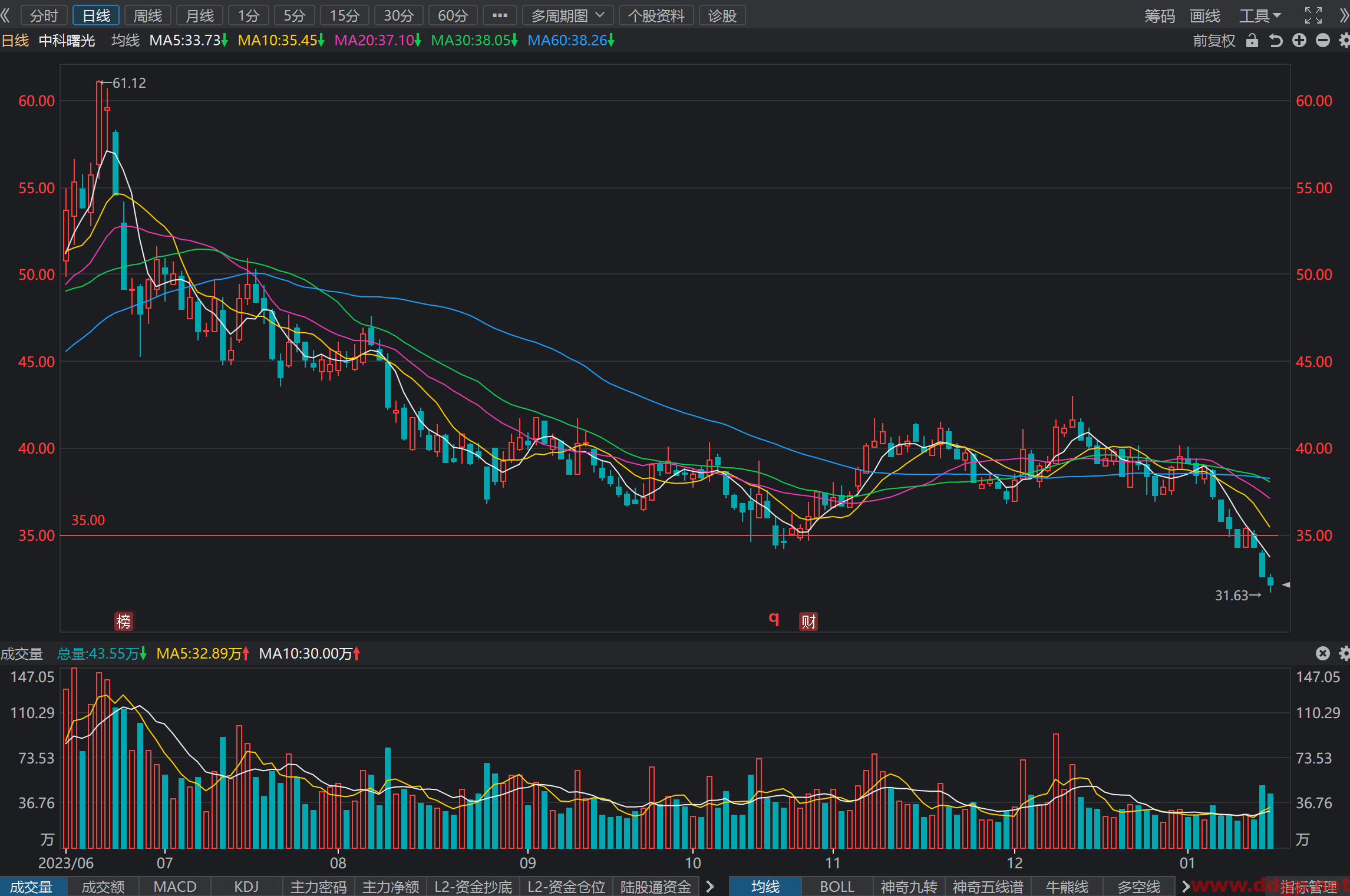
Task: Select the 牛熊线 indicator tab
Action: click(x=1067, y=887)
